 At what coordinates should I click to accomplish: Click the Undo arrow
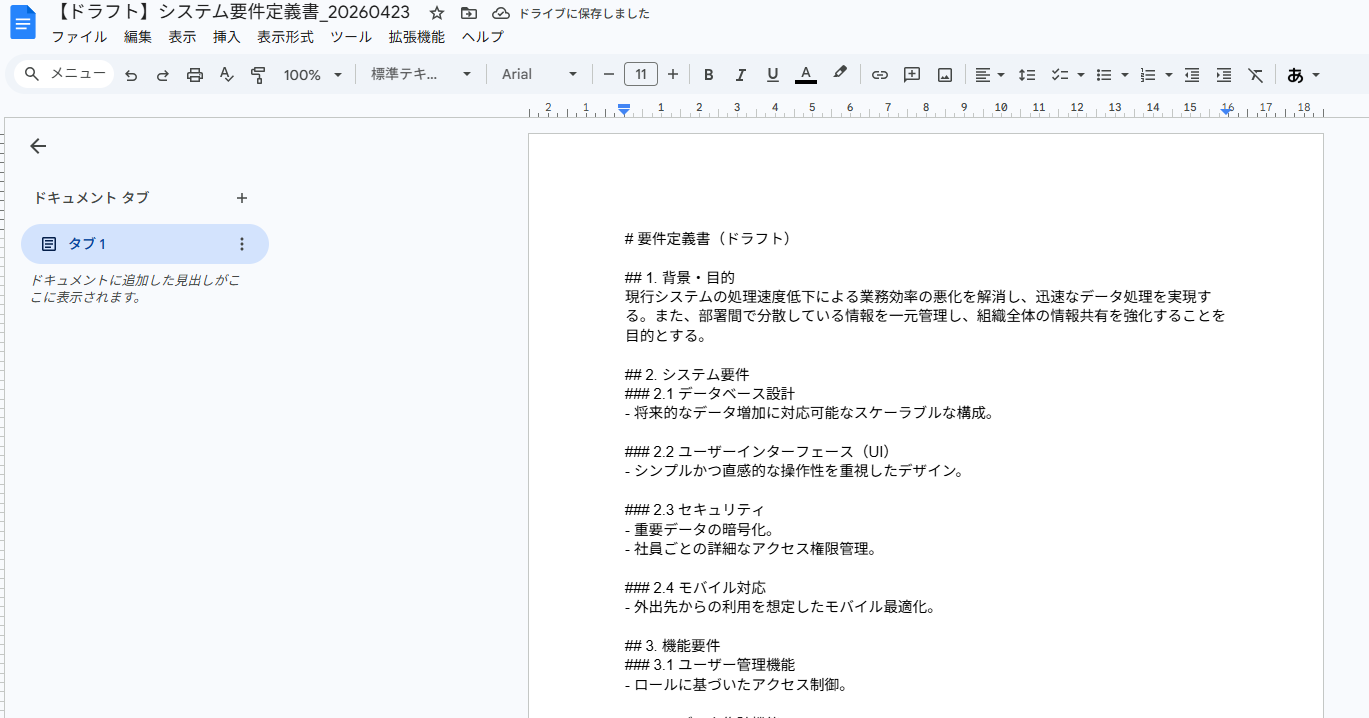pyautogui.click(x=131, y=75)
